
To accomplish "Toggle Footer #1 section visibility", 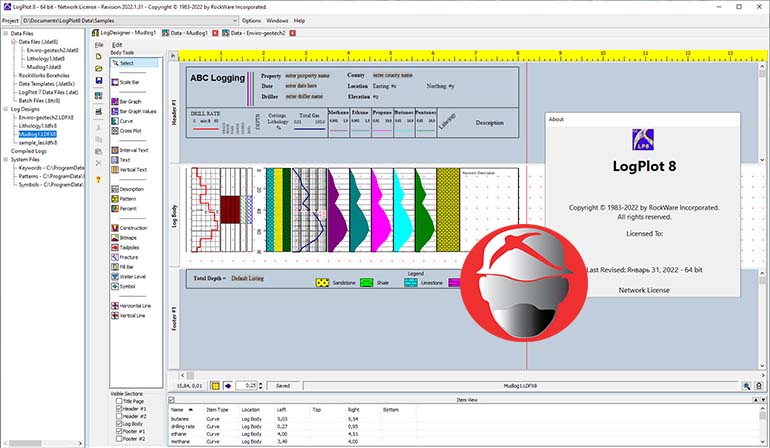I will (x=119, y=431).
